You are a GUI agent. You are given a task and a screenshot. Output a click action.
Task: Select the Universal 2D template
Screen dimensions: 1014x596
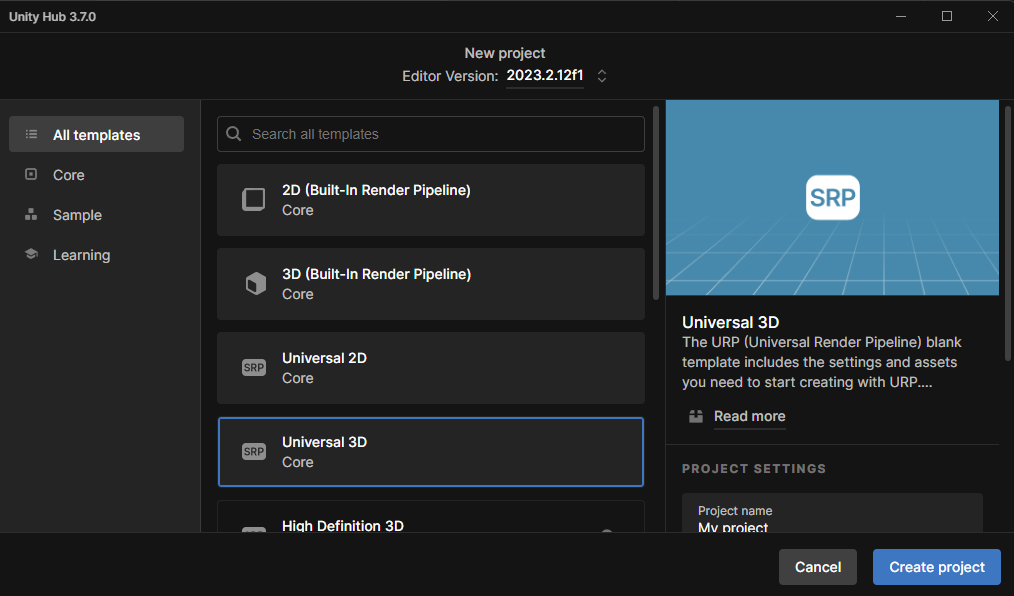pyautogui.click(x=431, y=368)
